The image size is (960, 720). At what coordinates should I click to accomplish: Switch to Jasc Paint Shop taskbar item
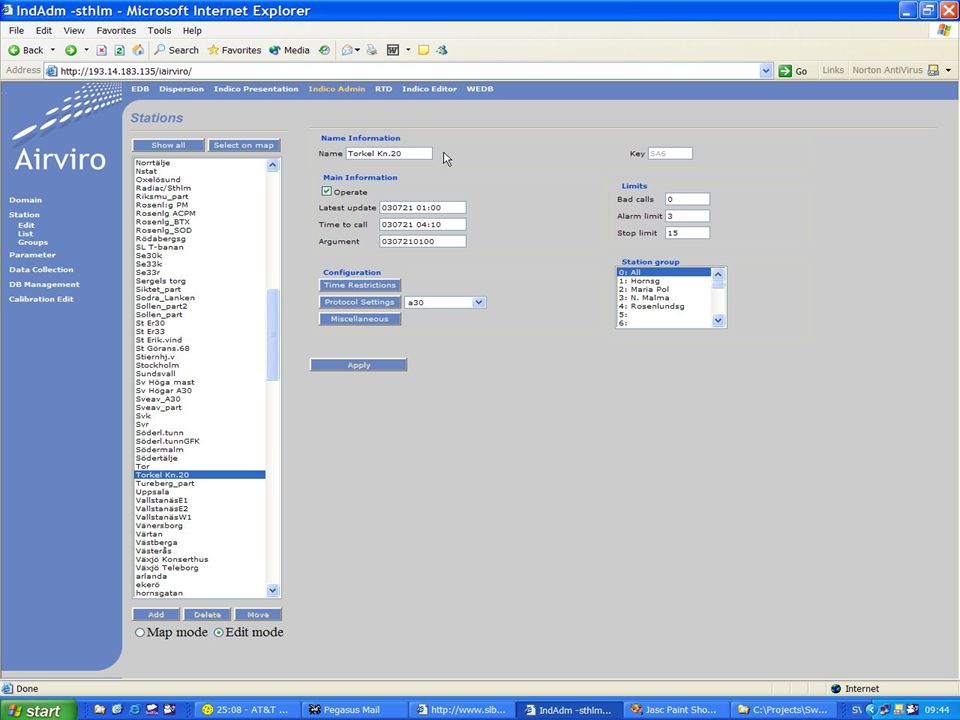(x=677, y=710)
